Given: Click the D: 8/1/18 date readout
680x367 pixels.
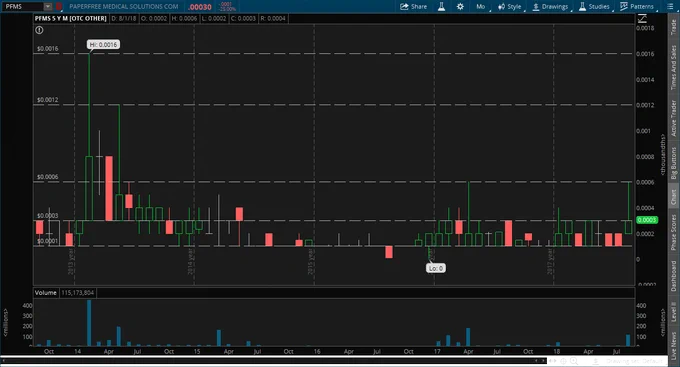Looking at the screenshot, I should point(123,18).
